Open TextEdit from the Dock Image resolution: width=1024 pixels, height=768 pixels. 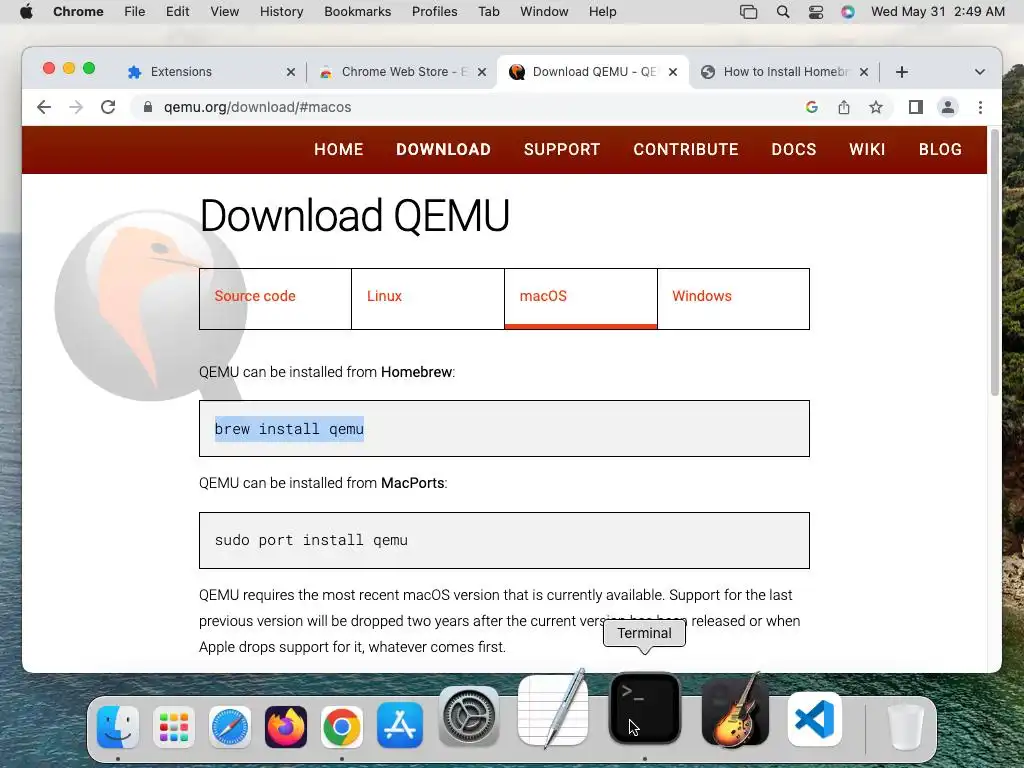pyautogui.click(x=552, y=710)
